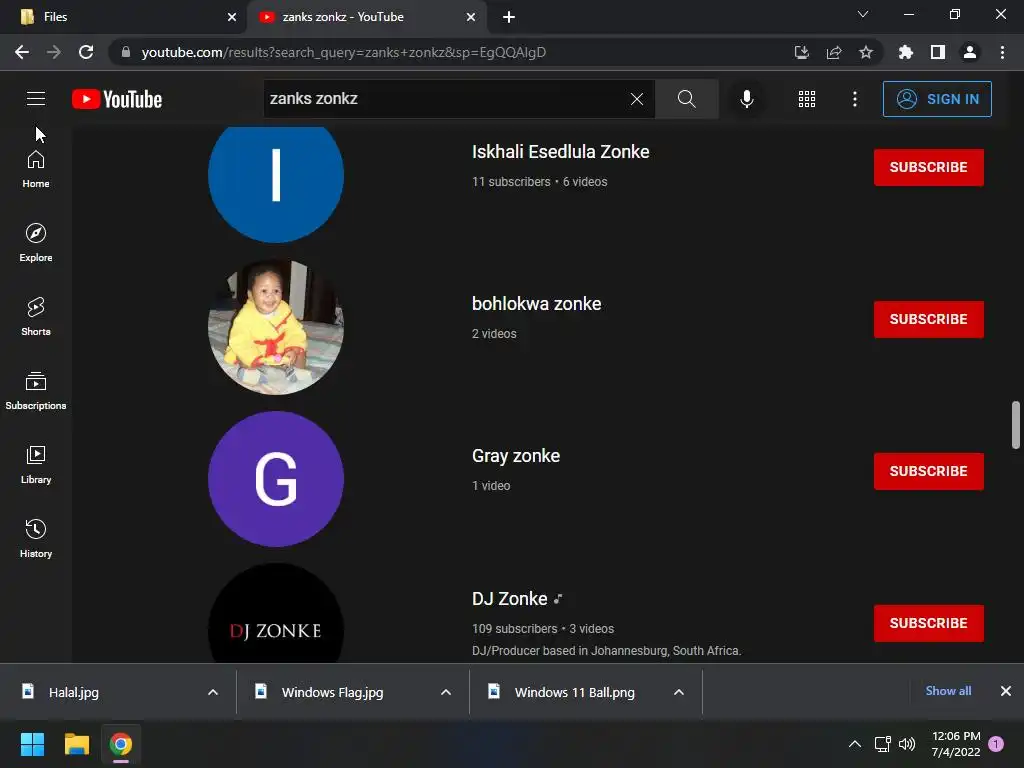The image size is (1024, 768).
Task: Close the downloads bar
Action: [1006, 691]
